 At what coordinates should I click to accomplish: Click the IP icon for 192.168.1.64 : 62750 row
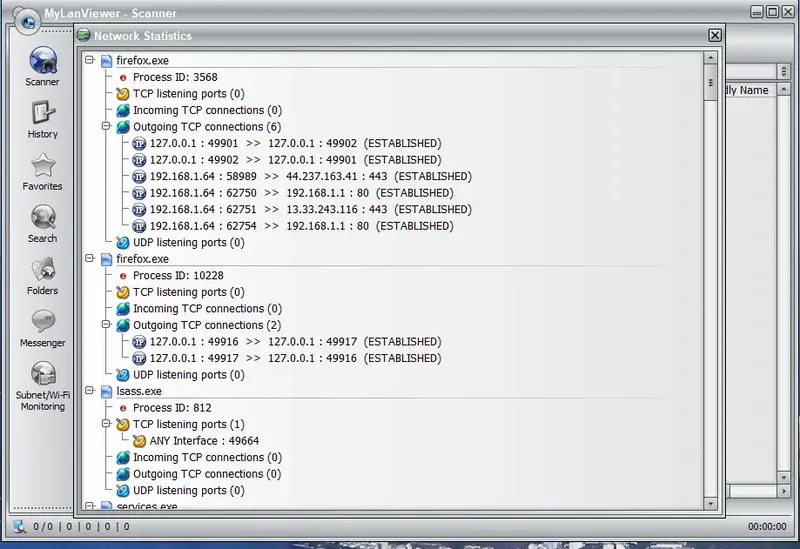139,193
